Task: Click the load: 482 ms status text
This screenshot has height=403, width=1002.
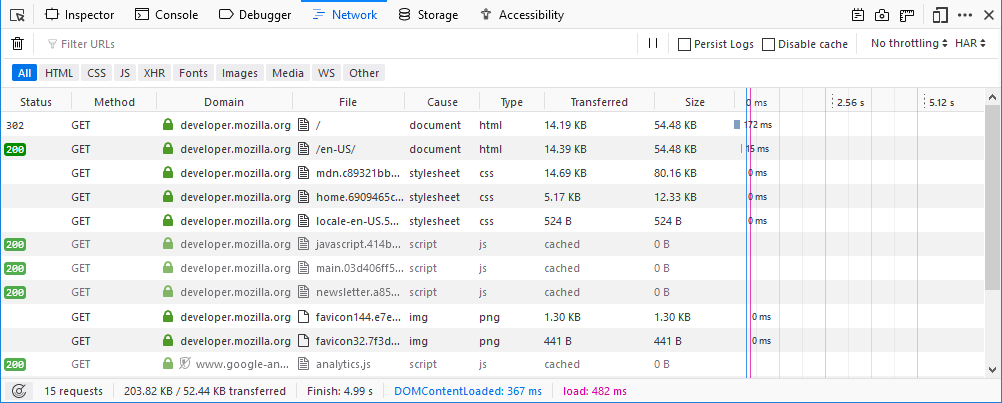Action: [594, 391]
